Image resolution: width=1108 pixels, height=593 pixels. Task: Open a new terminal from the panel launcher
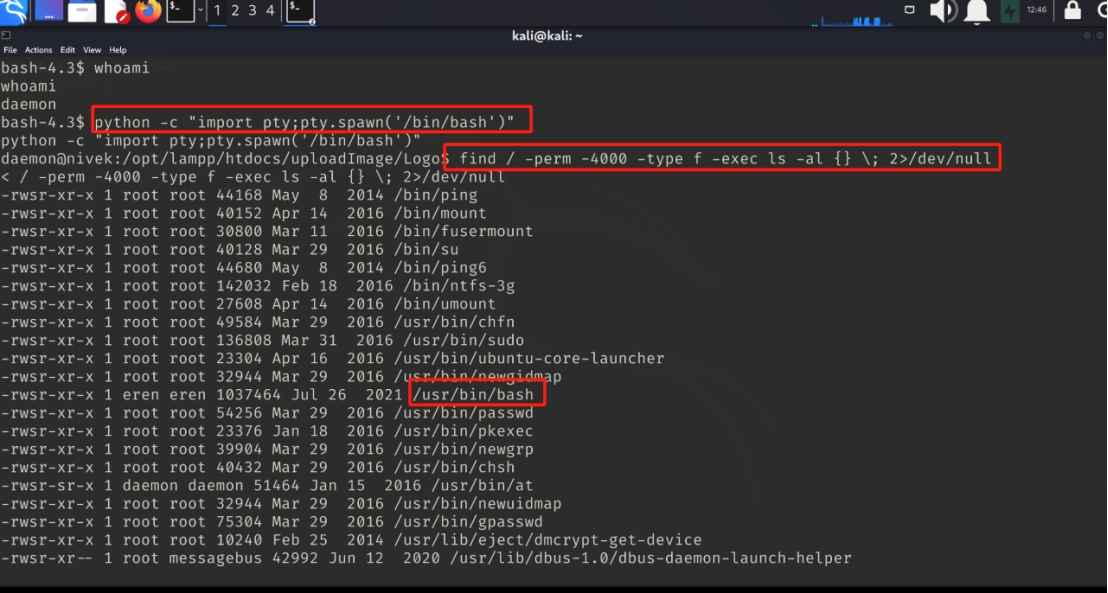tap(180, 11)
